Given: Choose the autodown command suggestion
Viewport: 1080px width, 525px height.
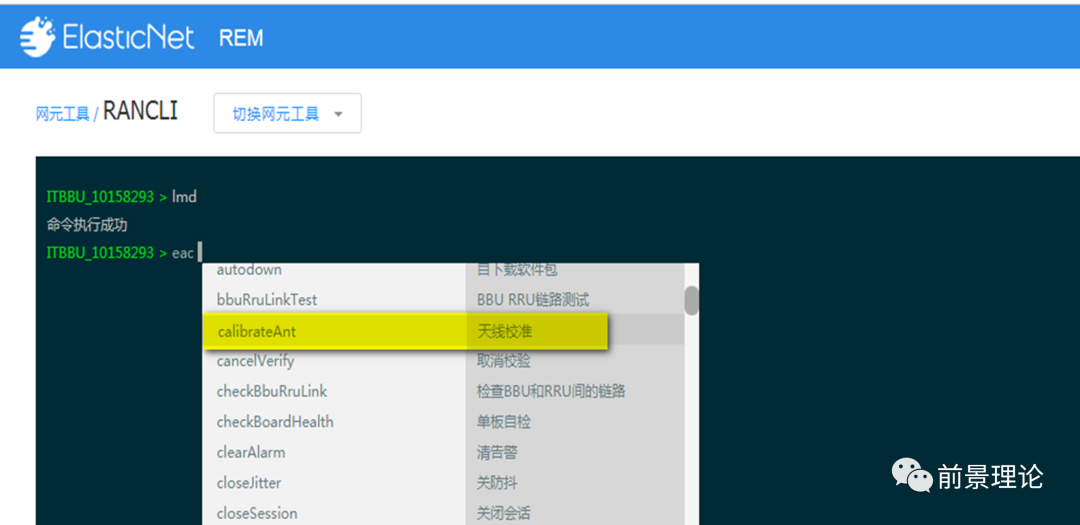Looking at the screenshot, I should tap(249, 270).
